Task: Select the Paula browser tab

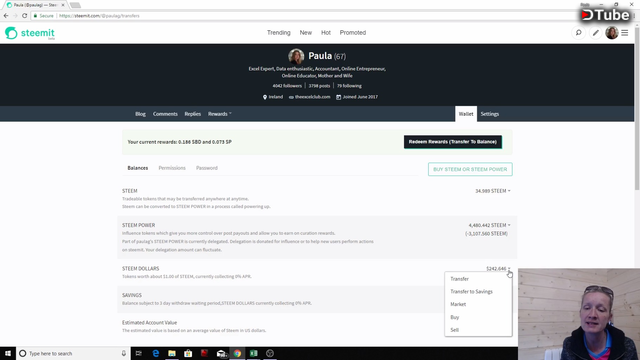Action: click(35, 5)
